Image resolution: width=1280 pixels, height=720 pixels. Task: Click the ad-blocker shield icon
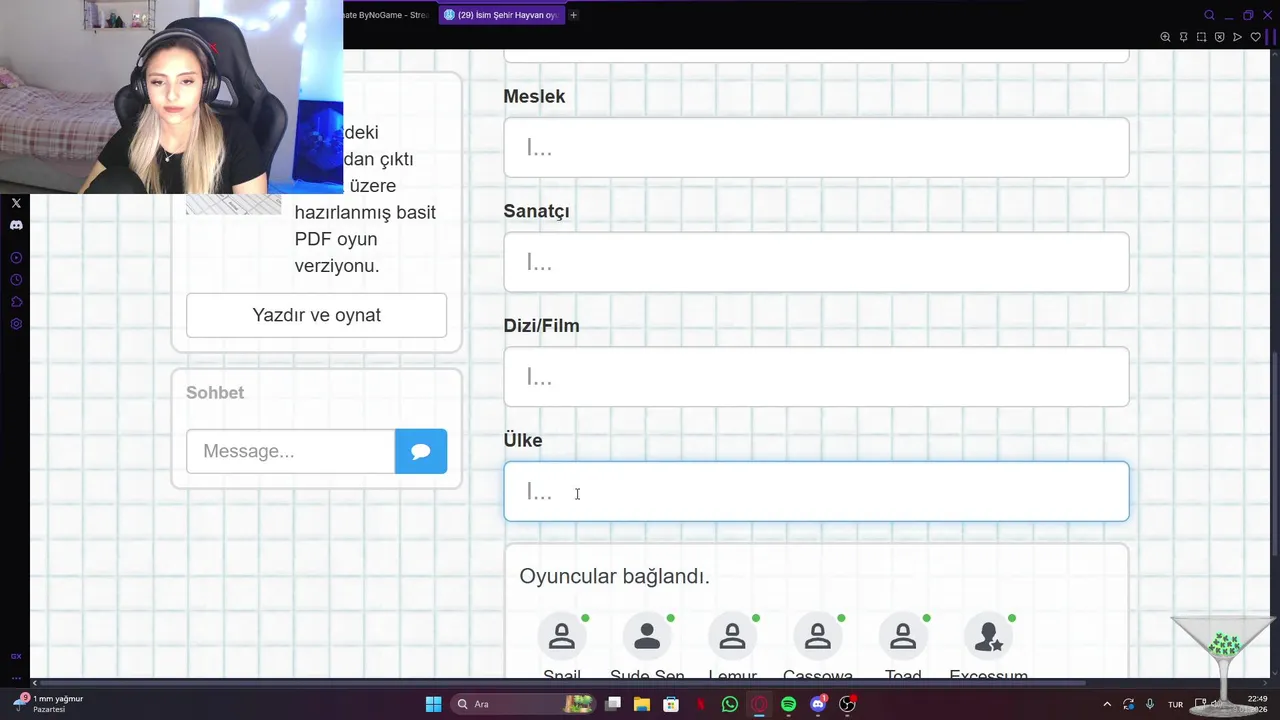point(1219,37)
